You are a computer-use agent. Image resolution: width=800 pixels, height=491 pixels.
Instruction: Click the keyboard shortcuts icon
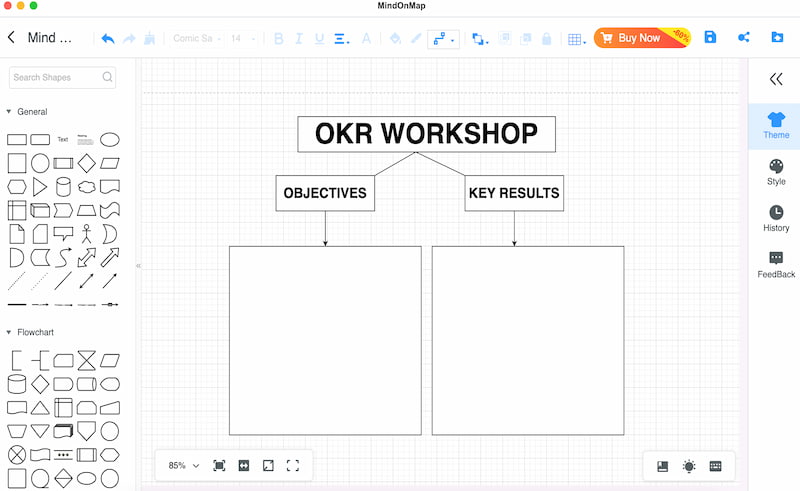click(715, 466)
